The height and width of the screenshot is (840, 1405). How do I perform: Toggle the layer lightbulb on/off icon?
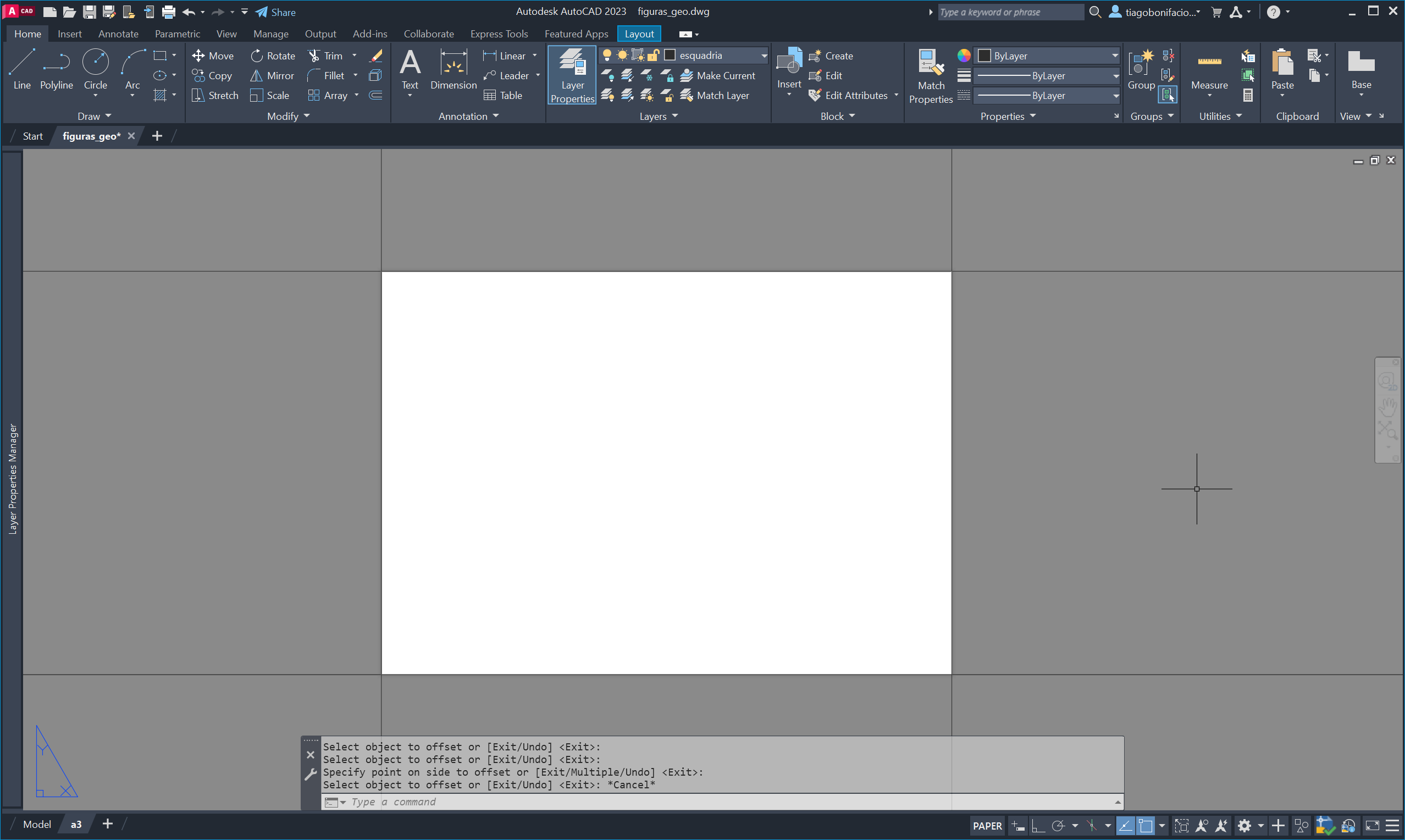pyautogui.click(x=607, y=55)
